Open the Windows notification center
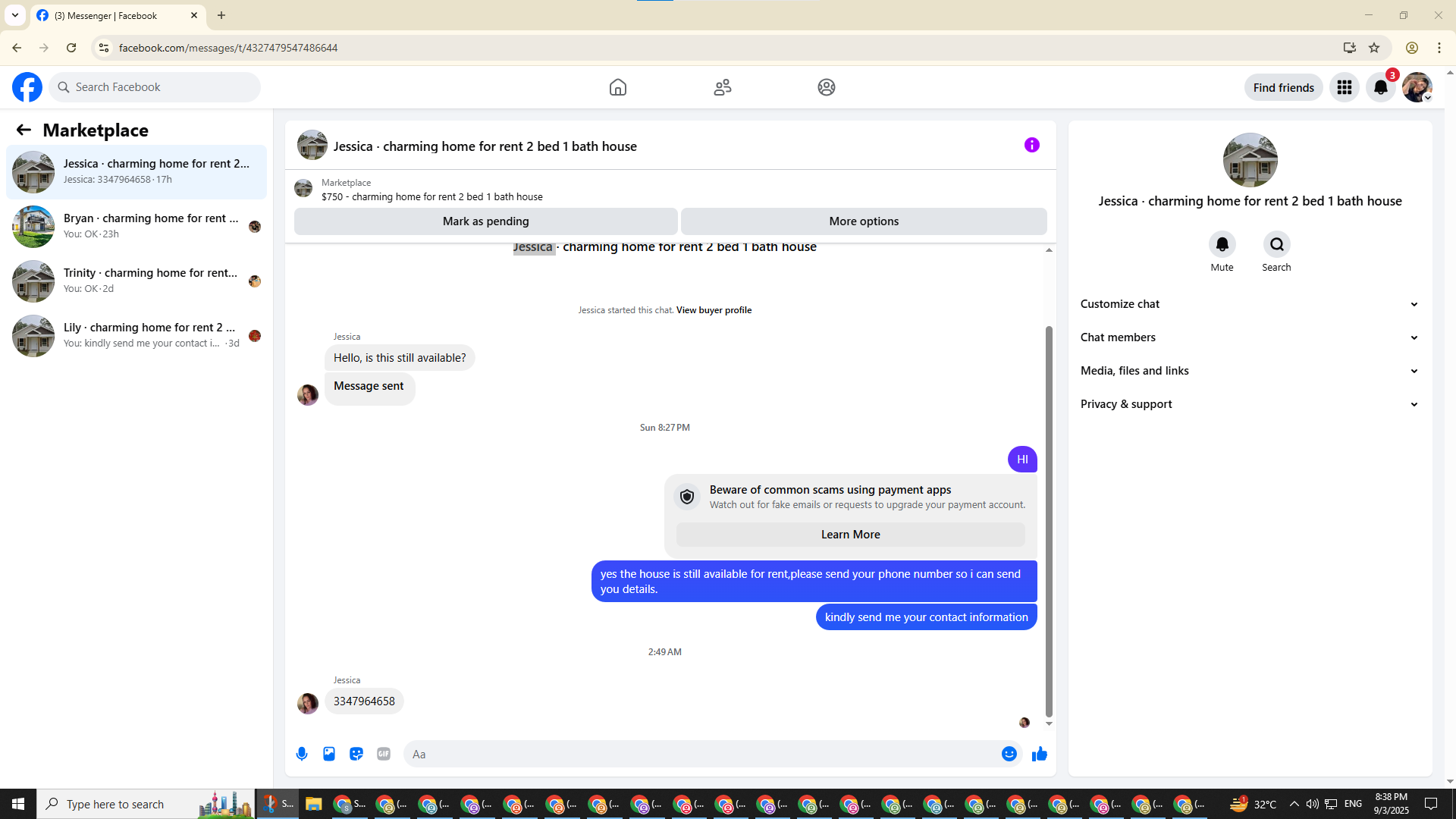This screenshot has height=819, width=1456. pos(1431,804)
